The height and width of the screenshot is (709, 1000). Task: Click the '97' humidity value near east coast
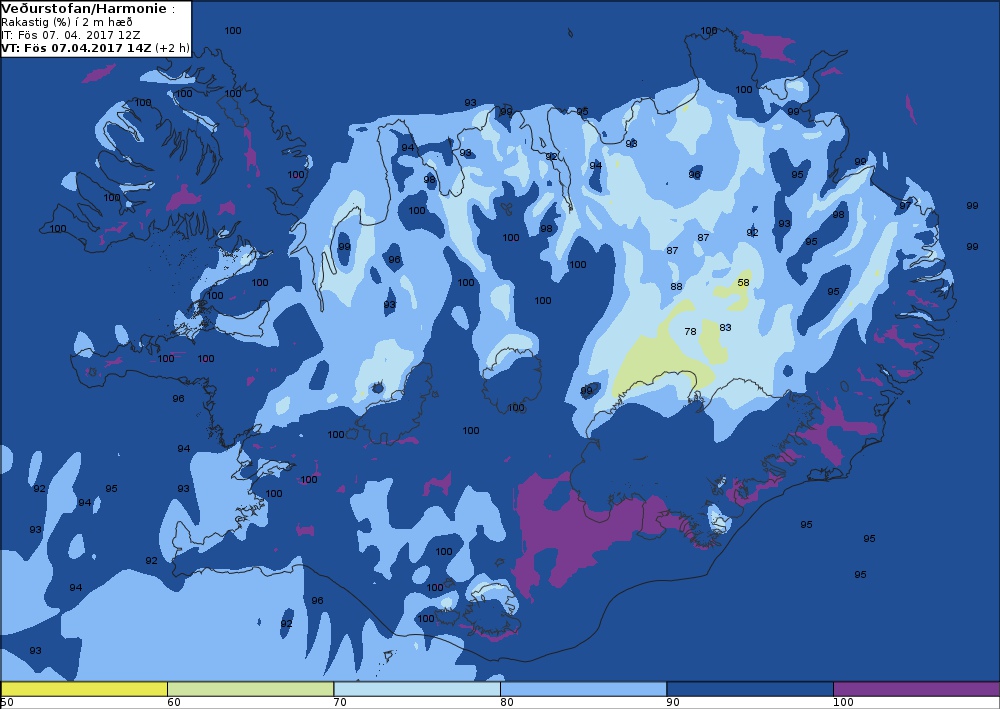click(x=905, y=206)
